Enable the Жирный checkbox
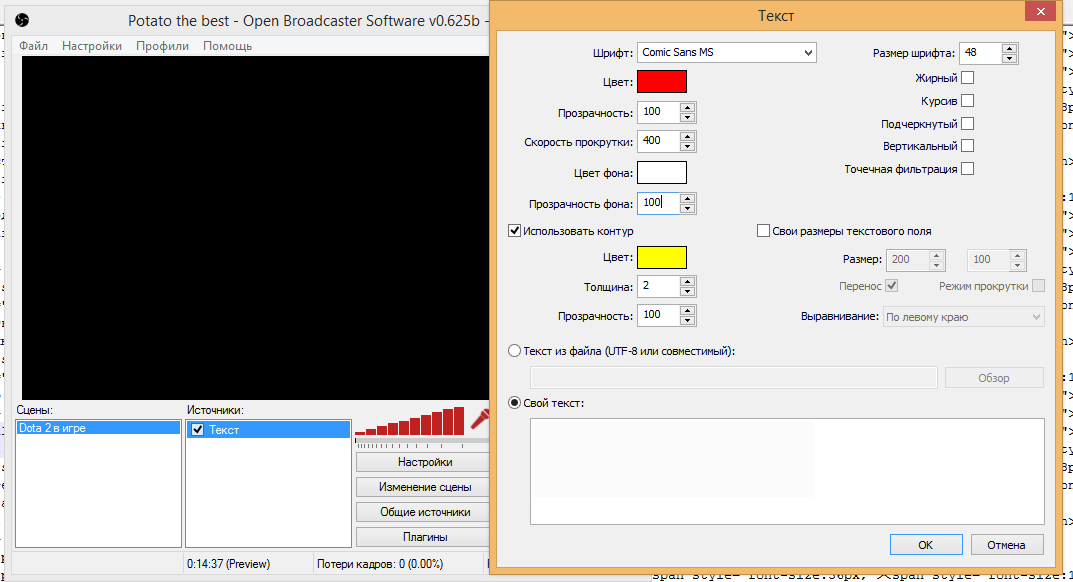 (x=968, y=77)
